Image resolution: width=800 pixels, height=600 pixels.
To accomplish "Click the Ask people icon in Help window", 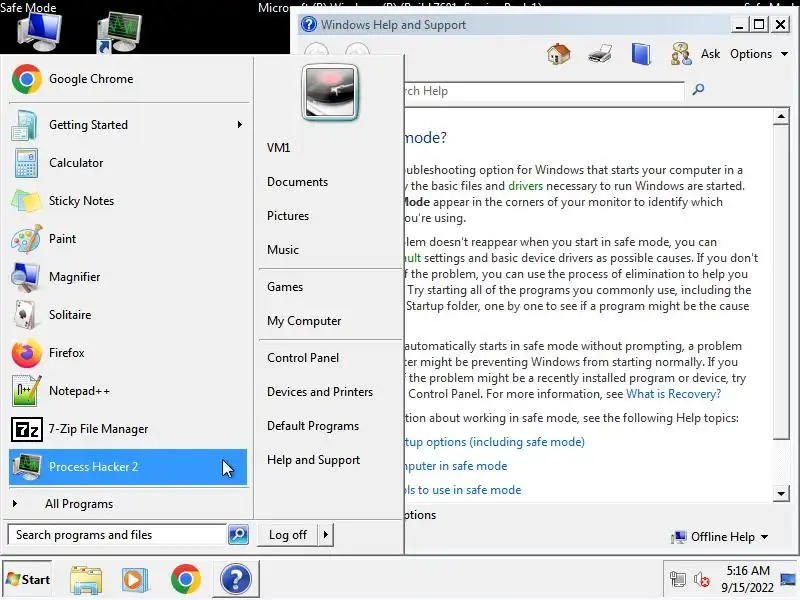I will [681, 54].
